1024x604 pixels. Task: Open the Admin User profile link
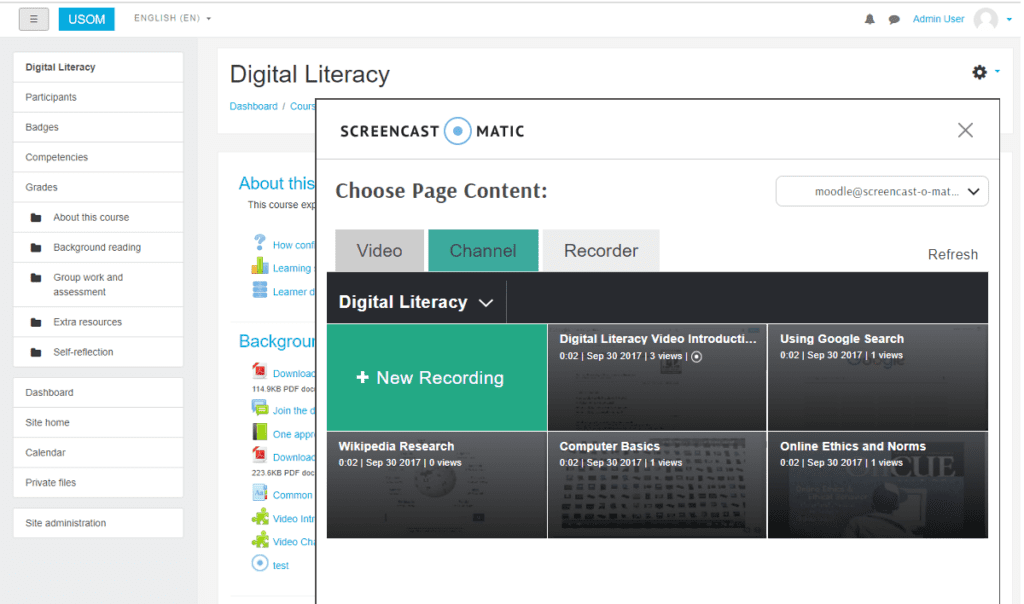pyautogui.click(x=938, y=19)
